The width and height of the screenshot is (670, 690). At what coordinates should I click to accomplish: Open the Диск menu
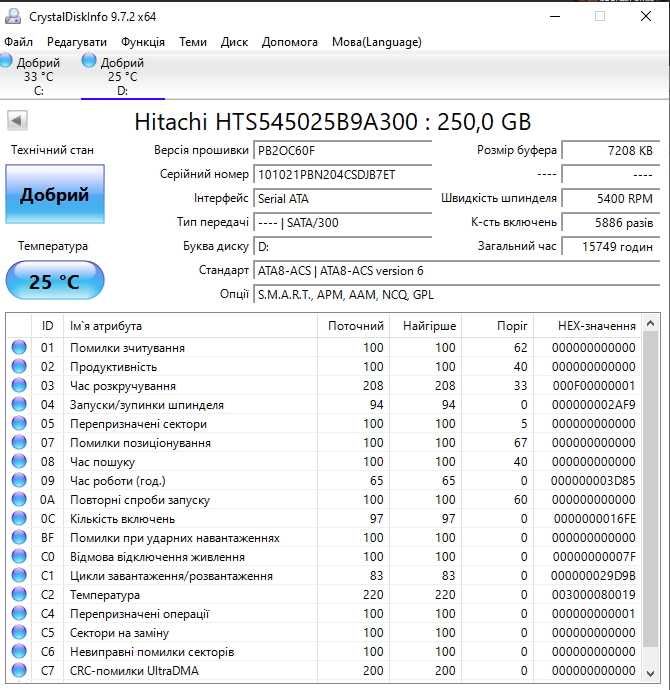pos(234,42)
